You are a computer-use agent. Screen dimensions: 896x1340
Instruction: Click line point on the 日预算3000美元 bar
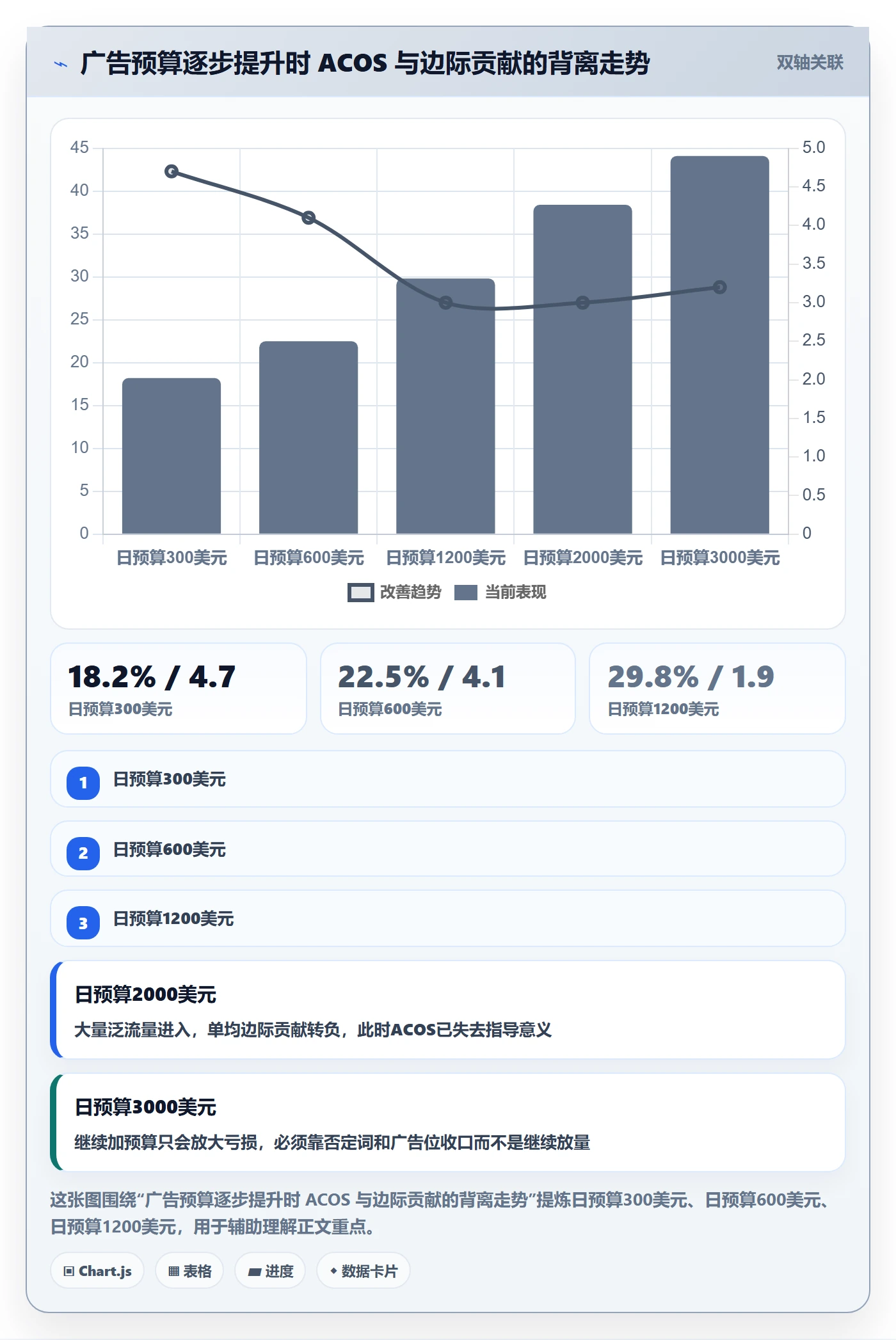tap(719, 287)
